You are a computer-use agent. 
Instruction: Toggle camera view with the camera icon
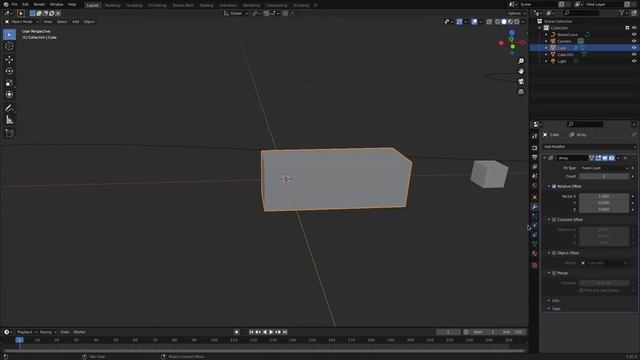click(x=521, y=81)
